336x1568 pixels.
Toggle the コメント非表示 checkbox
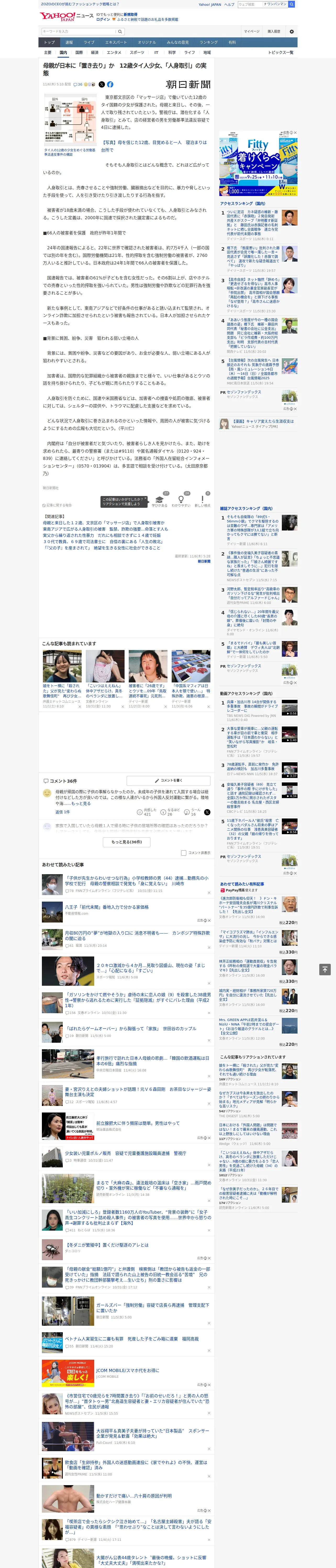(x=183, y=853)
